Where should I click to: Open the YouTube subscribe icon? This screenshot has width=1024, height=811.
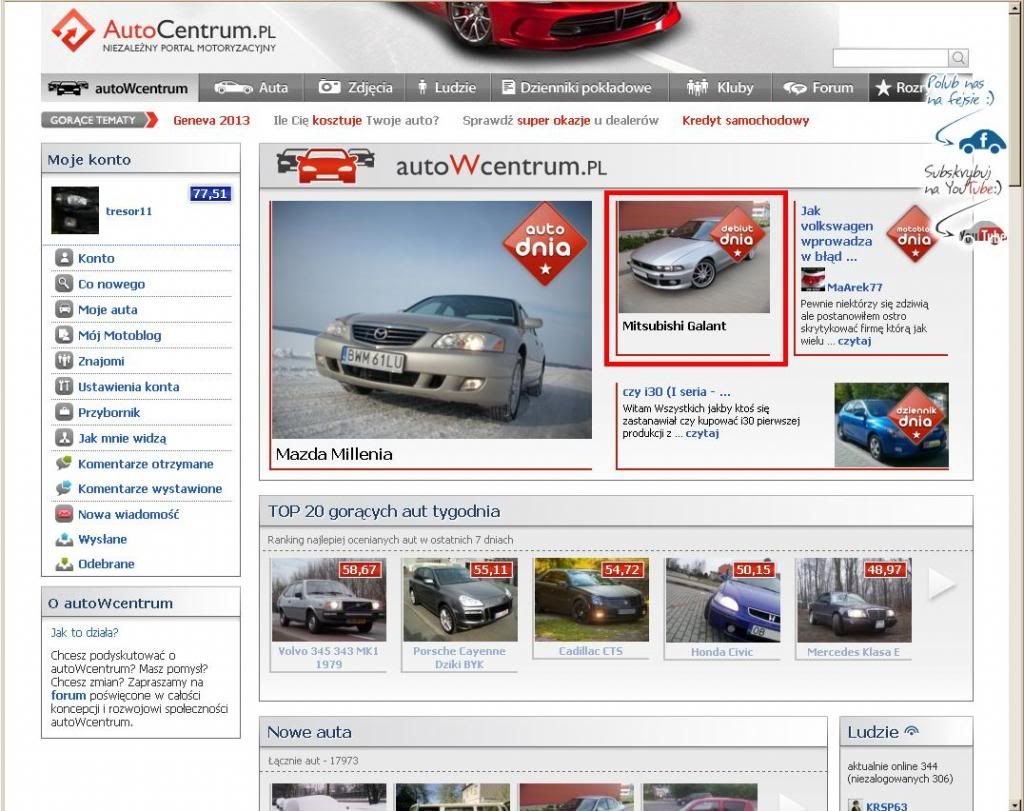[x=982, y=234]
